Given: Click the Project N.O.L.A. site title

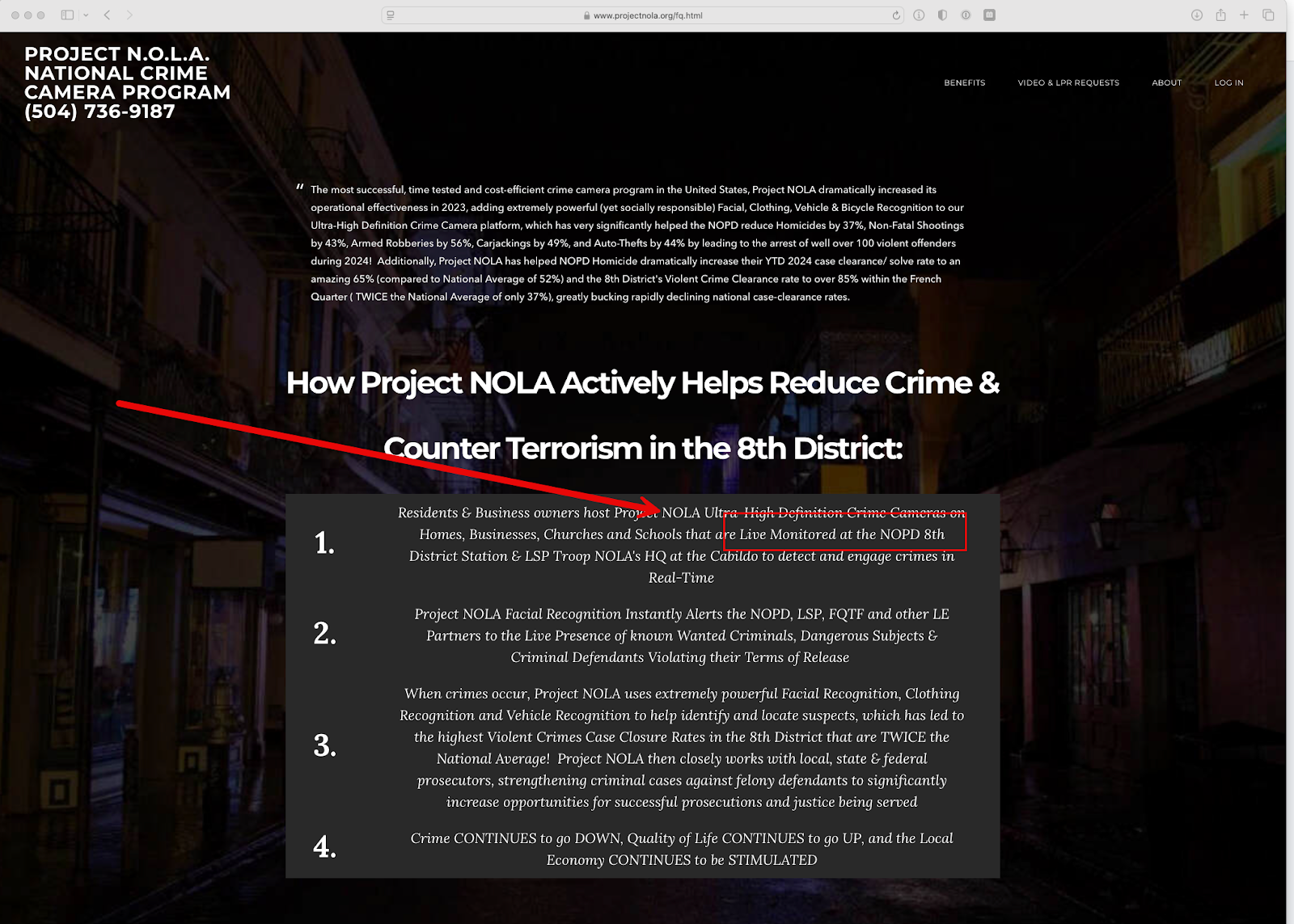Looking at the screenshot, I should coord(127,82).
